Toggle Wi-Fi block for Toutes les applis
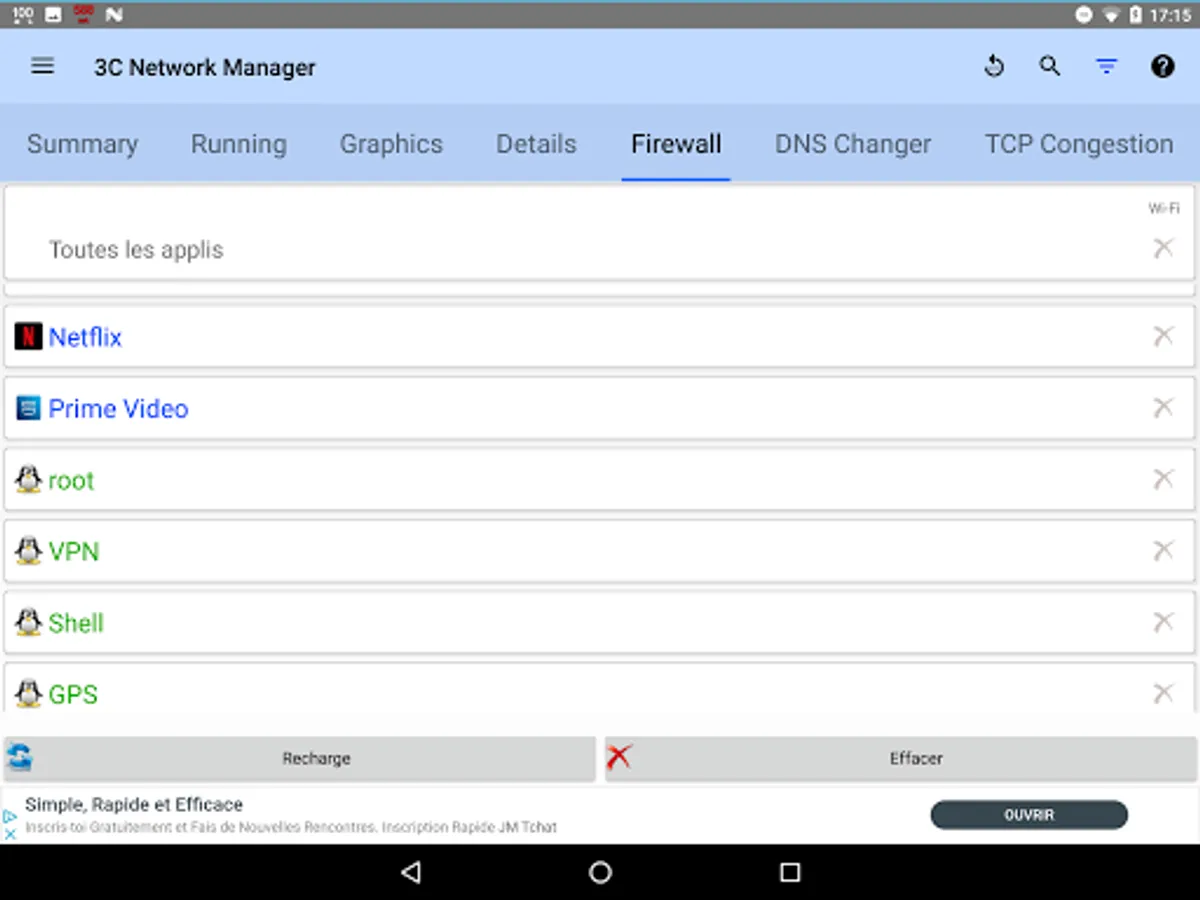1200x900 pixels. [1163, 248]
